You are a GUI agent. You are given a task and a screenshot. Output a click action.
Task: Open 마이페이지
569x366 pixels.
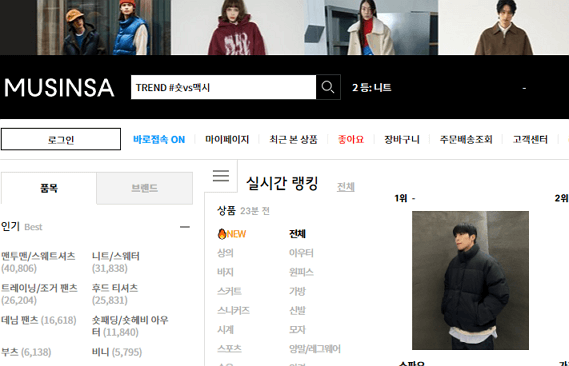click(227, 140)
